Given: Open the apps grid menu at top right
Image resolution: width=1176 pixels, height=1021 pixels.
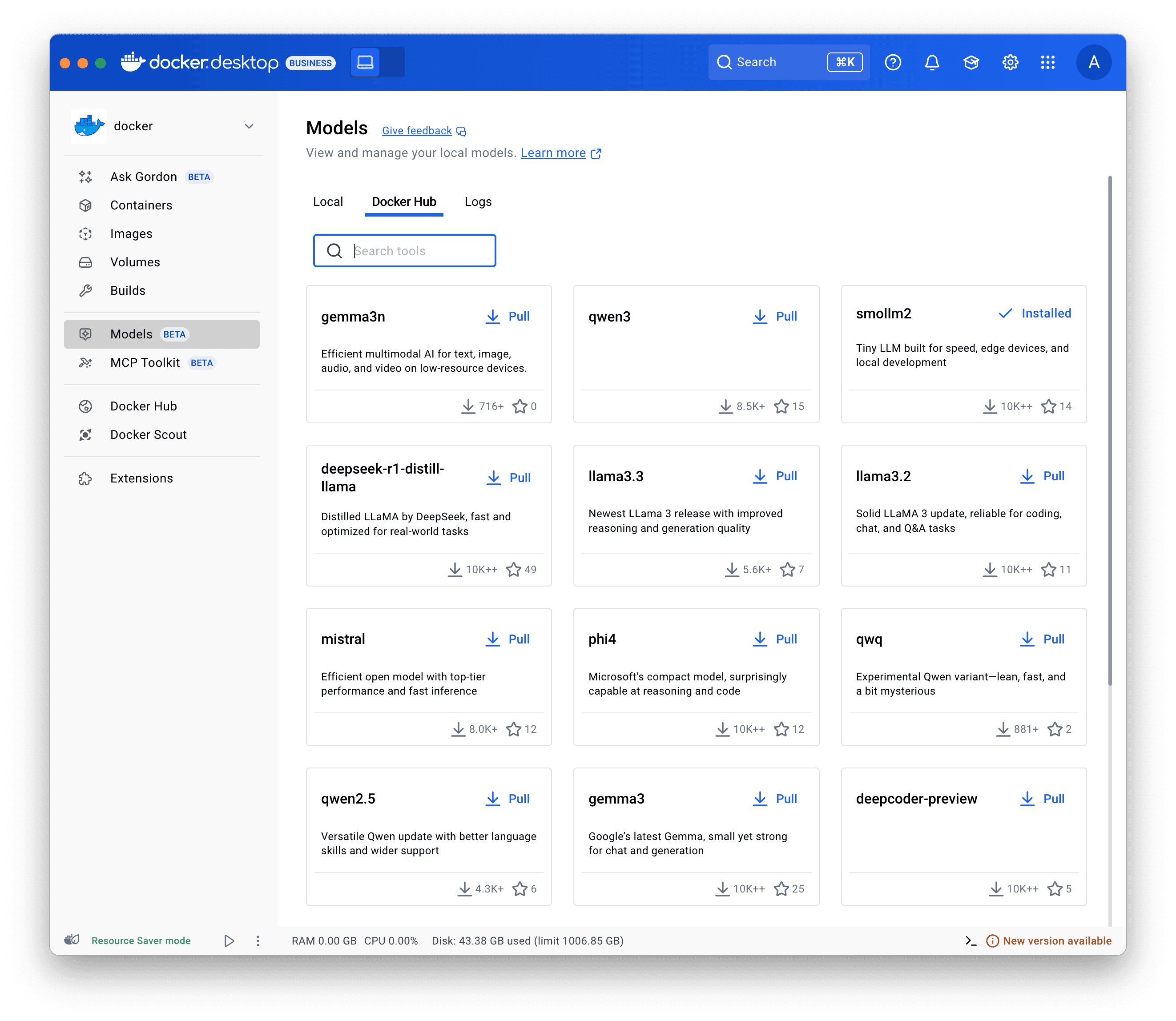Looking at the screenshot, I should (x=1048, y=63).
